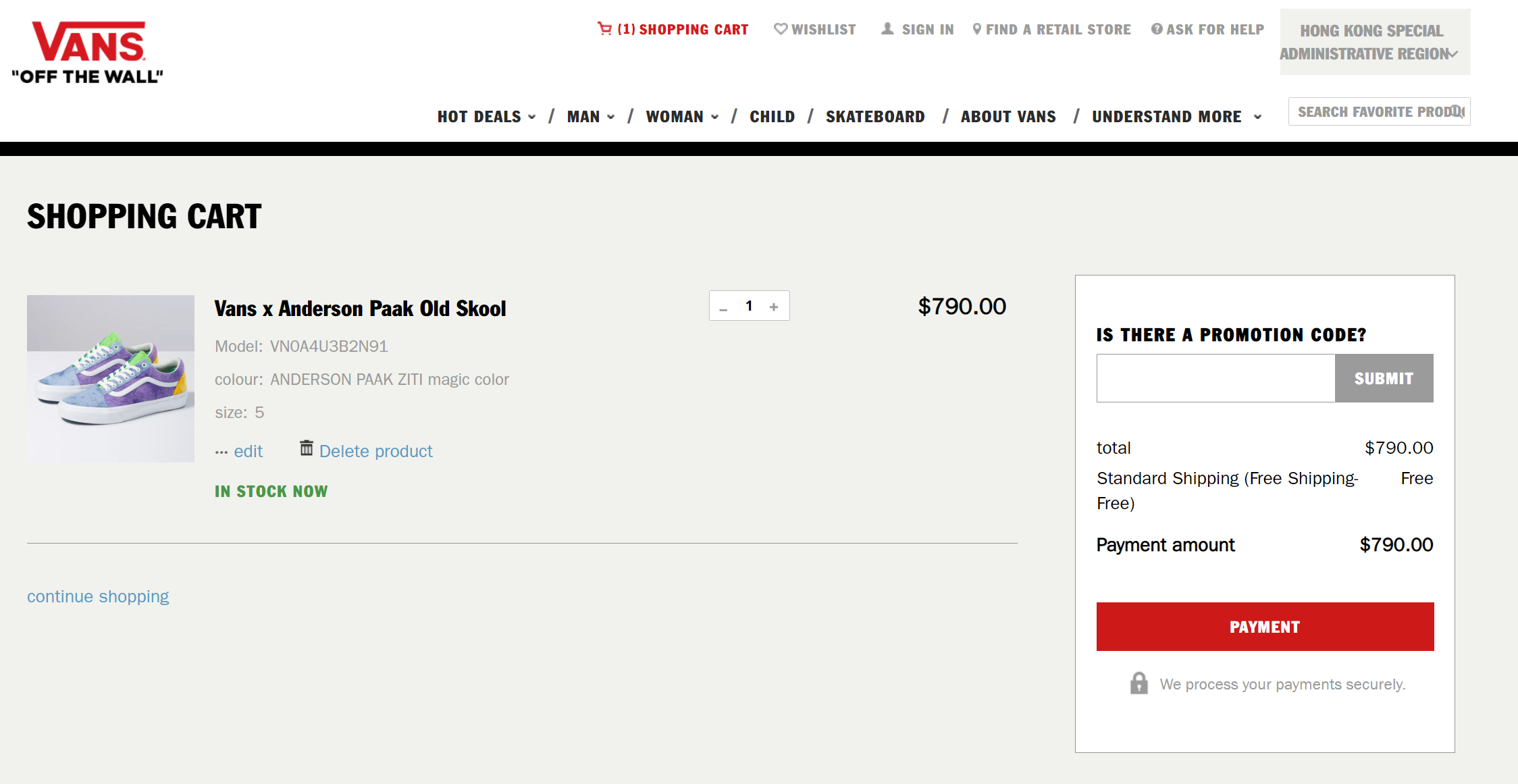Open the Anderson Paak shoe thumbnail
This screenshot has width=1518, height=784.
pyautogui.click(x=111, y=379)
